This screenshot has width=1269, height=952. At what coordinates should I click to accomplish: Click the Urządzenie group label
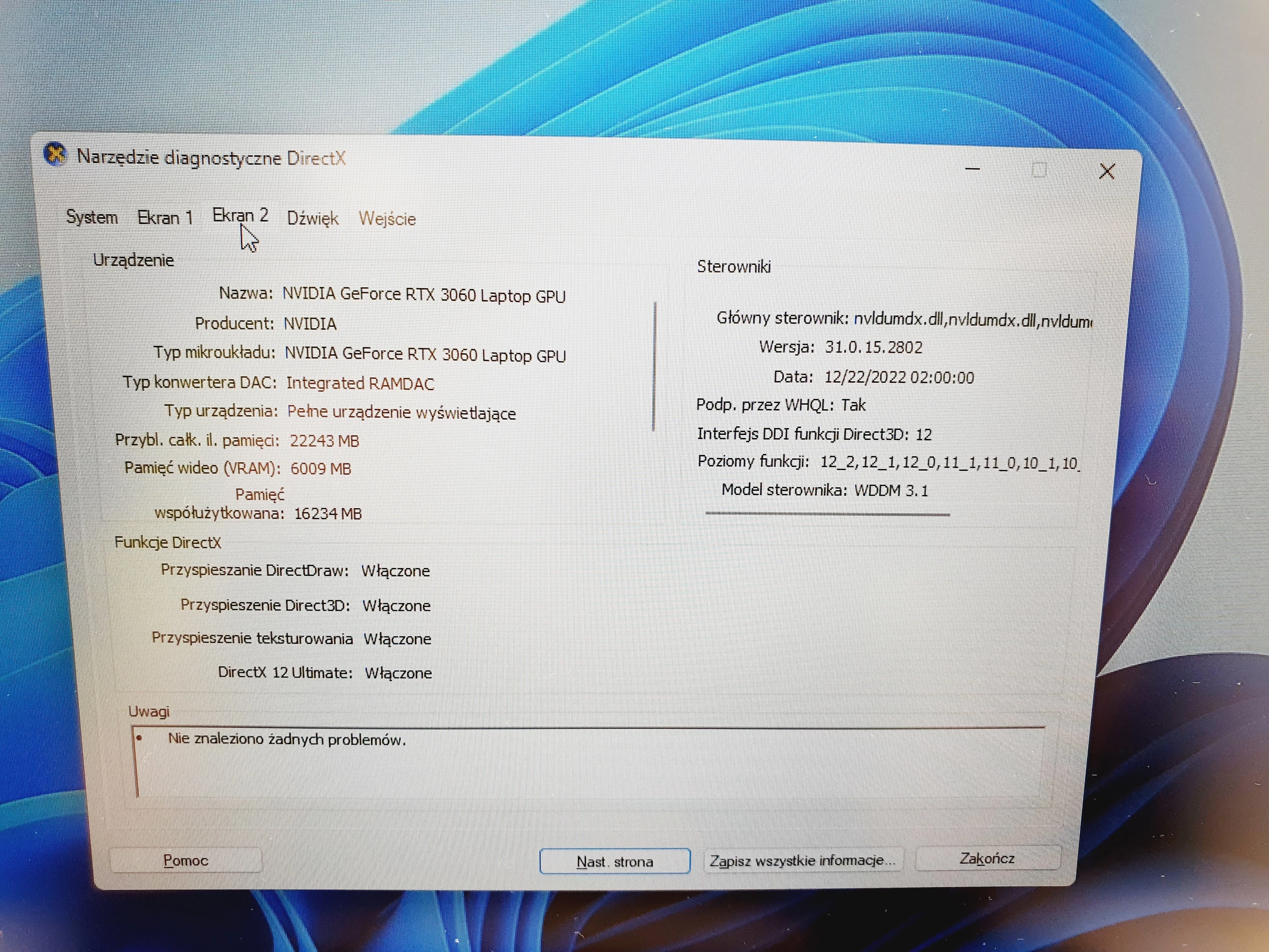coord(133,260)
